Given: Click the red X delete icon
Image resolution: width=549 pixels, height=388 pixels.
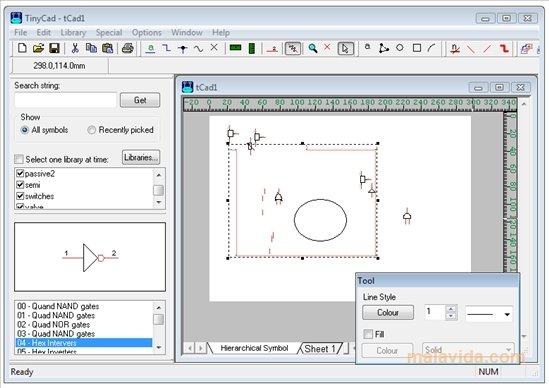Looking at the screenshot, I should coord(327,47).
